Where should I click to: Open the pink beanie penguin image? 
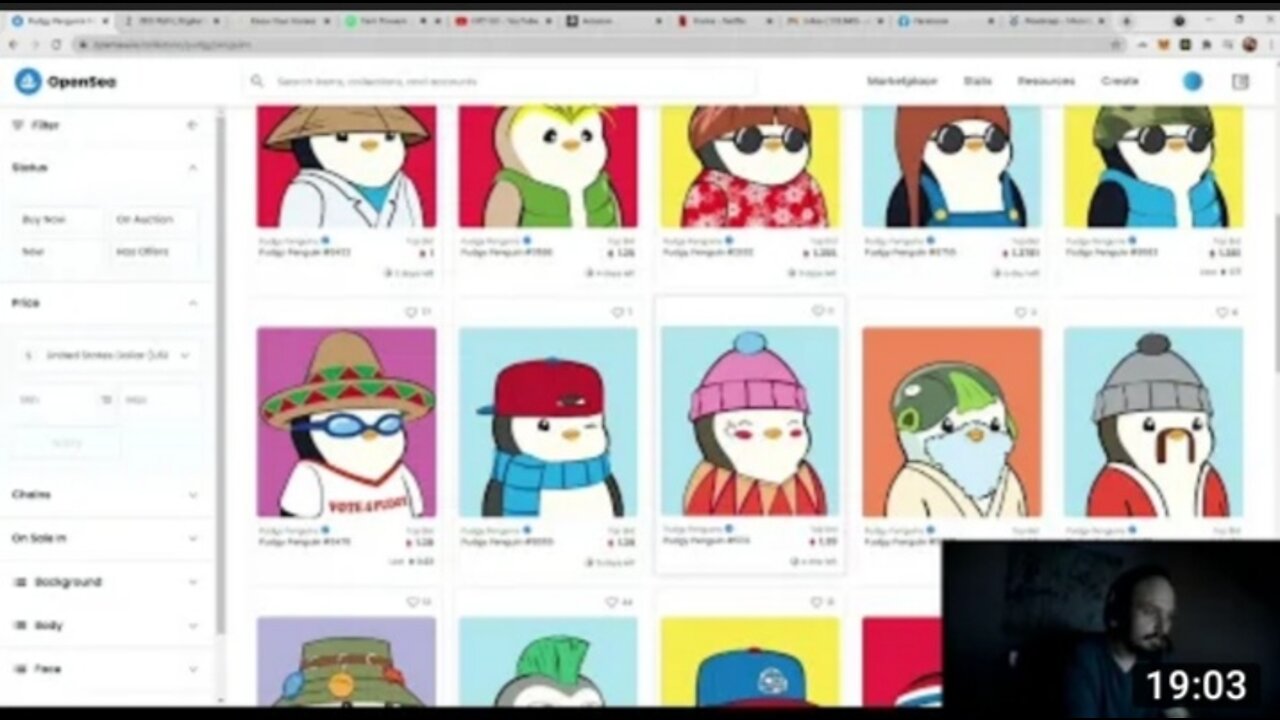[x=750, y=421]
